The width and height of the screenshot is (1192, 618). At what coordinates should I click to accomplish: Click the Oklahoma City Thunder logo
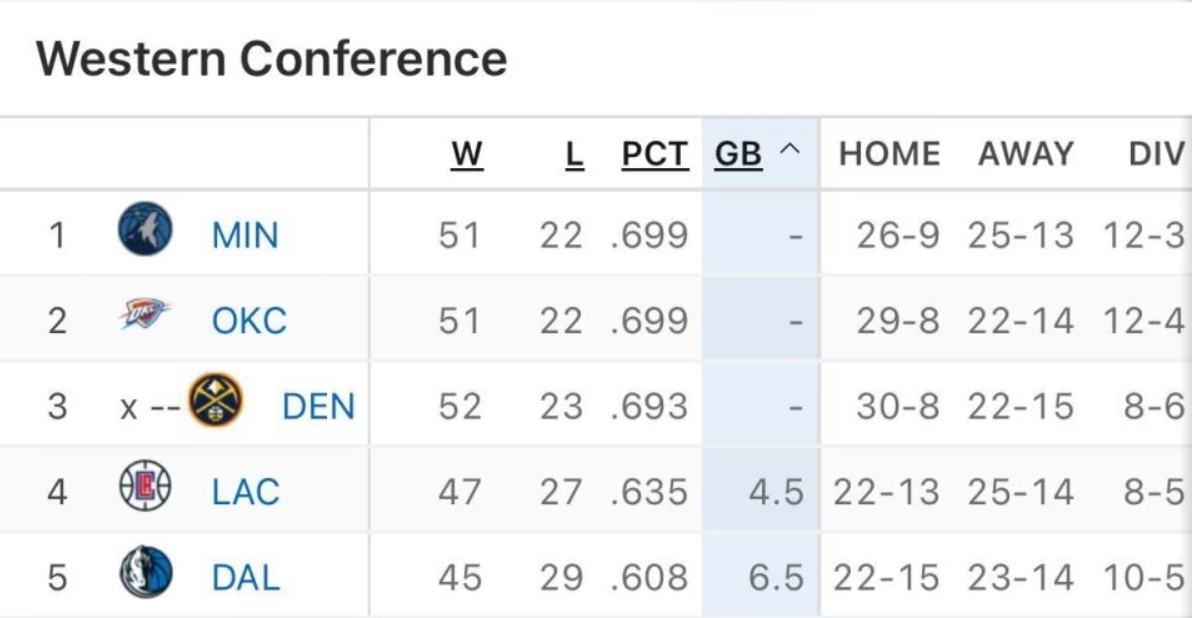click(x=144, y=313)
